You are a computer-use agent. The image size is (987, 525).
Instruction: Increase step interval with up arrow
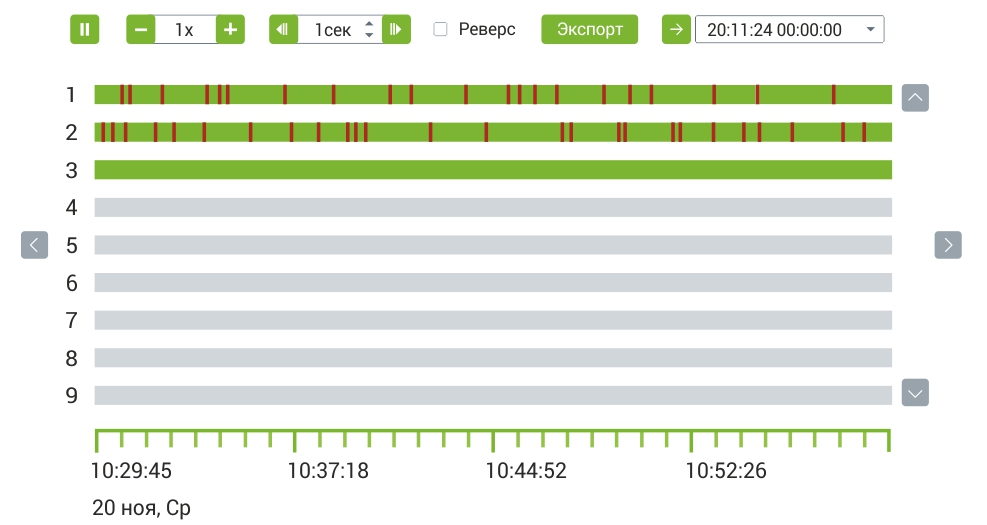coord(369,23)
